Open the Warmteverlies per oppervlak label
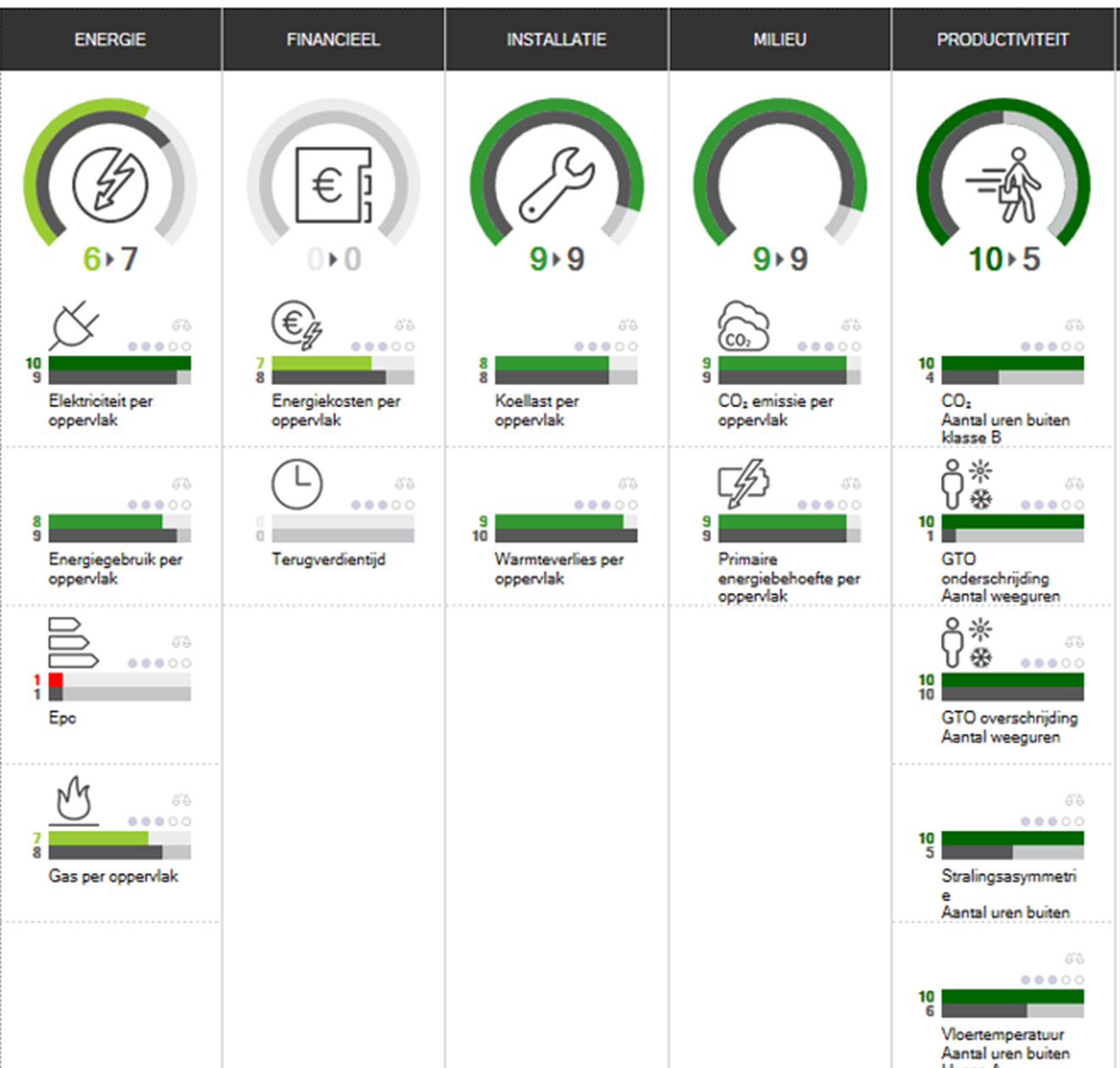 [x=558, y=568]
